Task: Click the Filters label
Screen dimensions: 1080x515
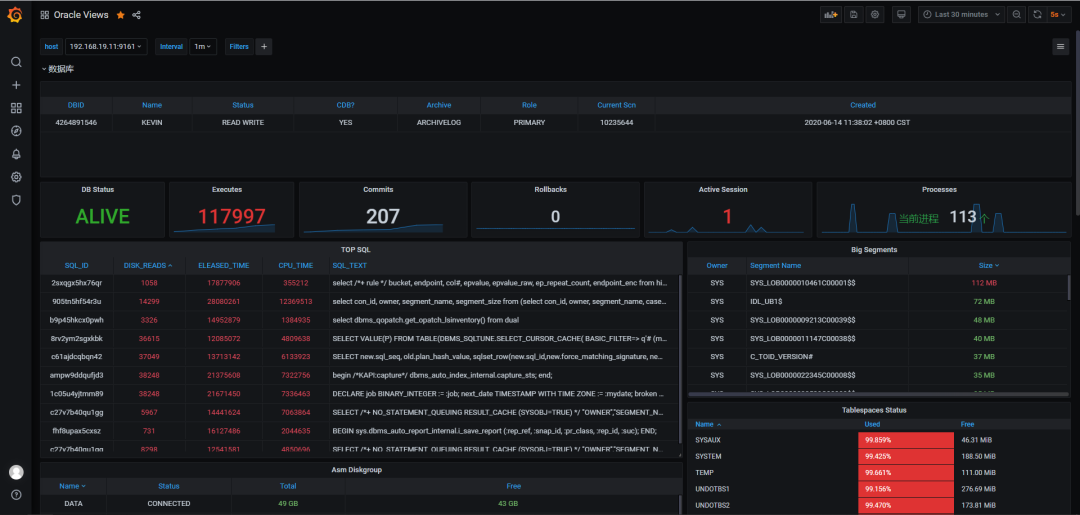Action: coord(239,46)
